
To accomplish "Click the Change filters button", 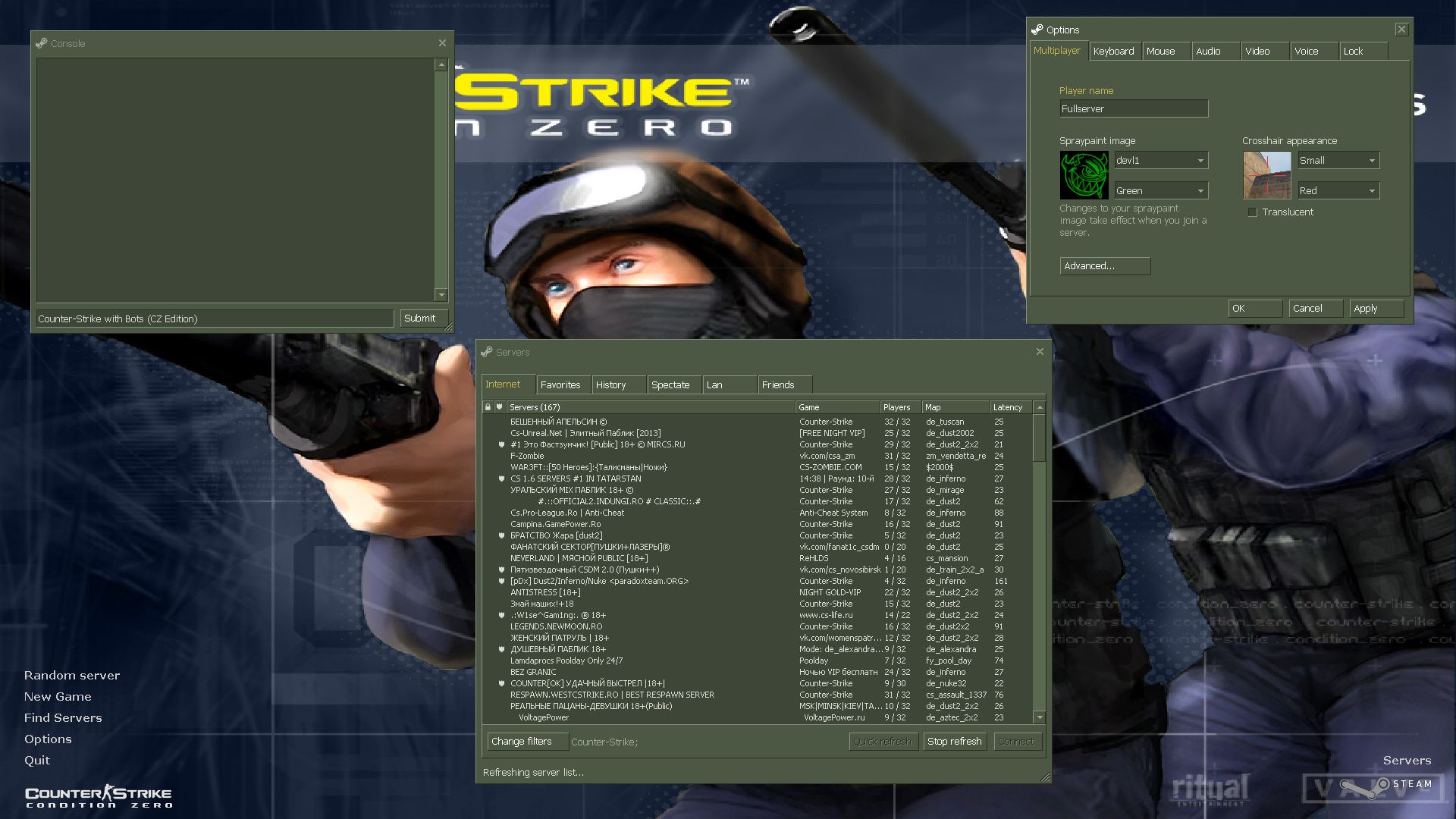I will [528, 742].
